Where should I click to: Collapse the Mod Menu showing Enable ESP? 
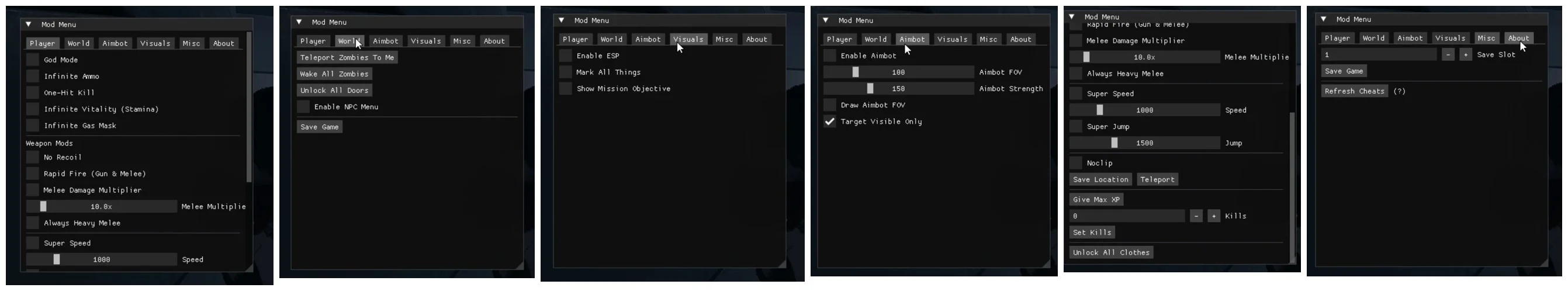coord(561,20)
